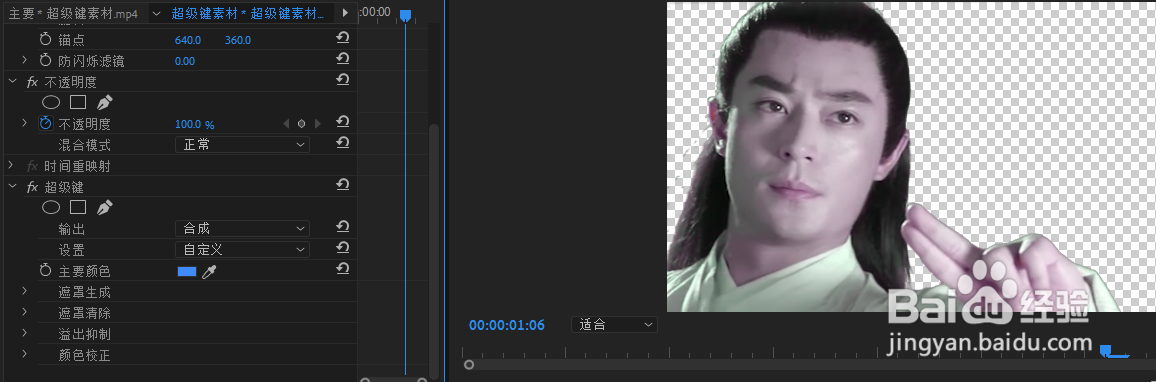
Task: Reset the 不透明度 100.0 % parameter
Action: (x=343, y=121)
